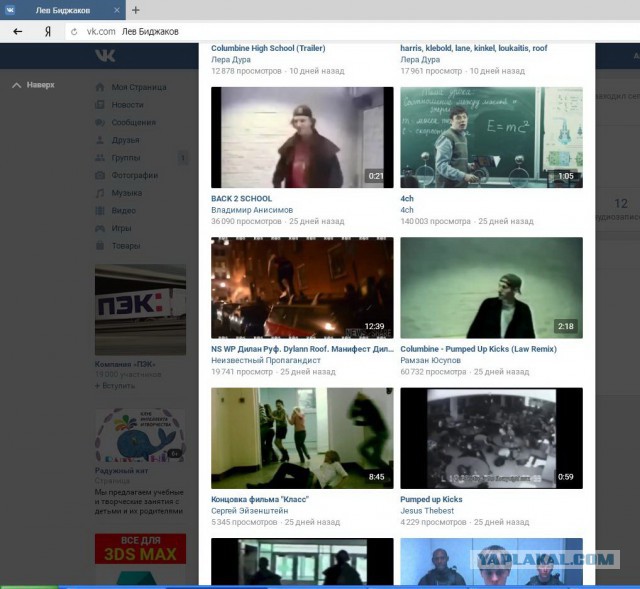Click the person icon beside Друзья
Screen dimensions: 640x589
point(100,140)
